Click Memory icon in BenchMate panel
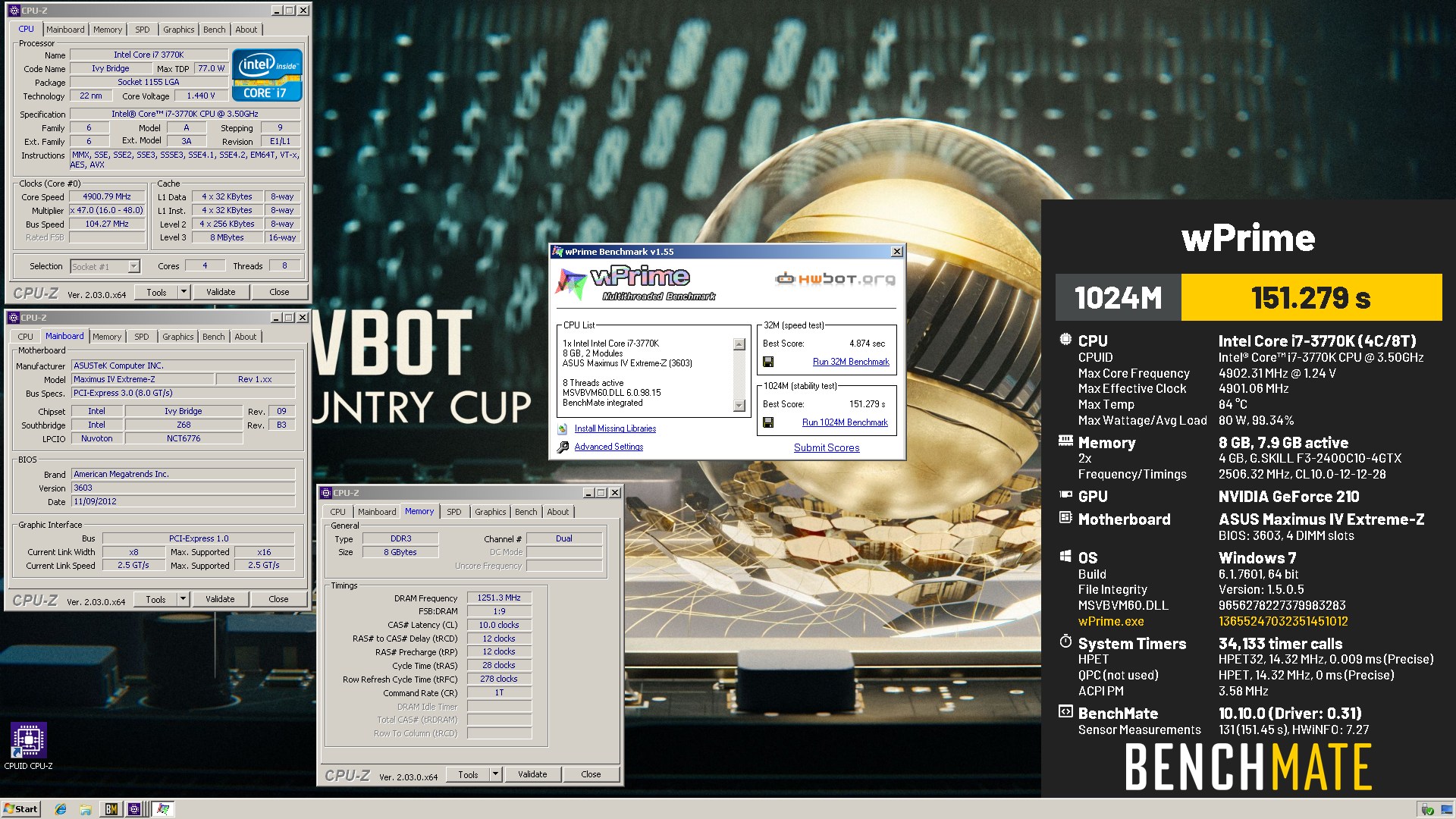This screenshot has height=819, width=1456. [1065, 441]
